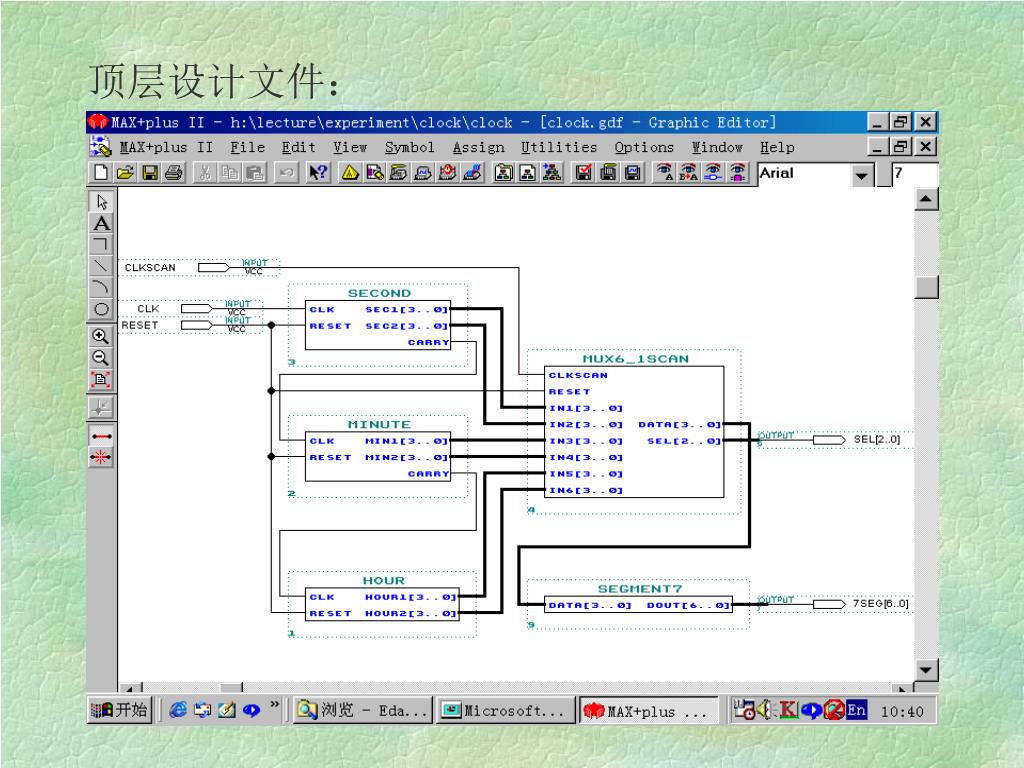
Task: Open the Assign menu
Action: (x=479, y=147)
